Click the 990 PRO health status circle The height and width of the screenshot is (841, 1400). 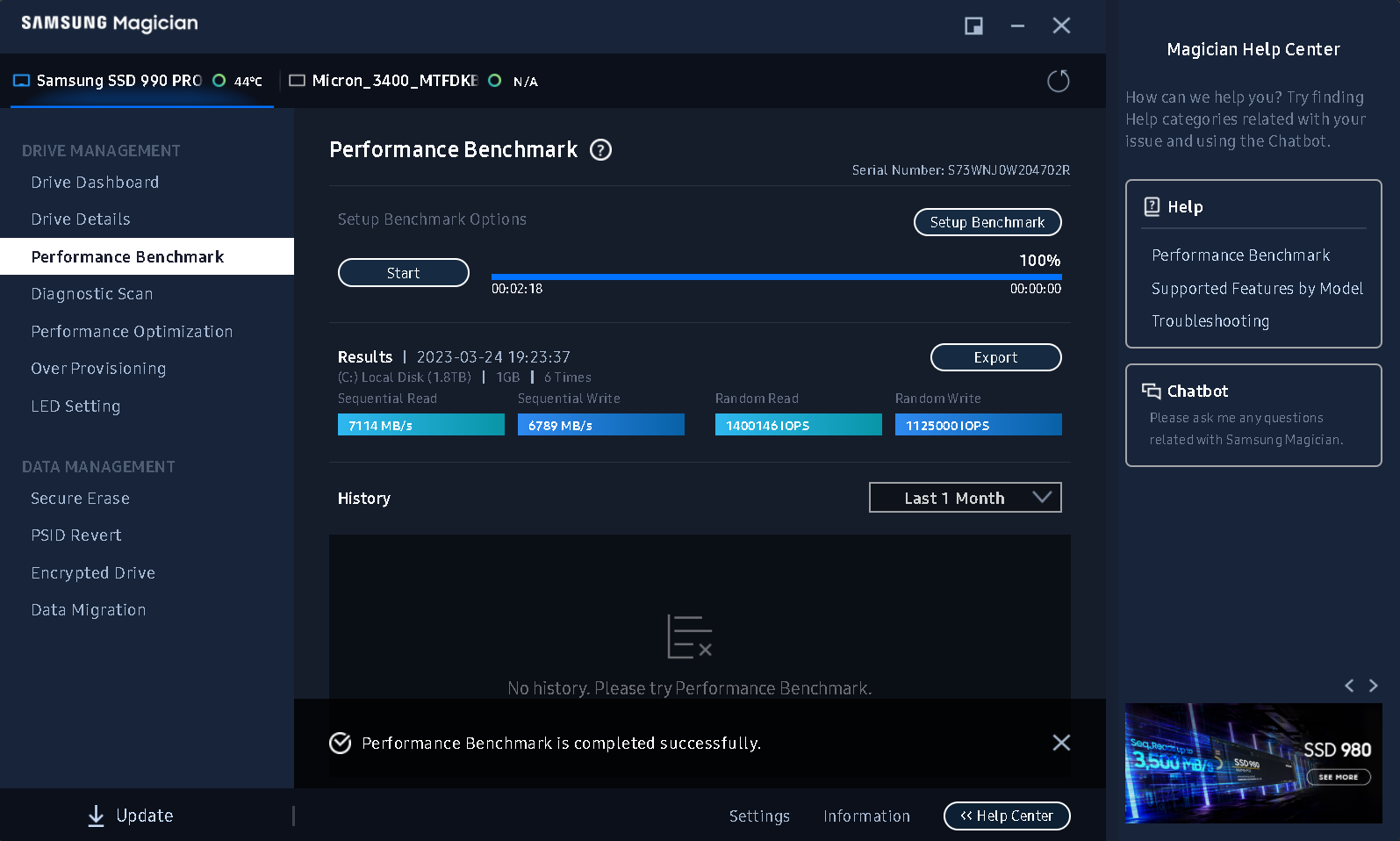click(x=219, y=80)
